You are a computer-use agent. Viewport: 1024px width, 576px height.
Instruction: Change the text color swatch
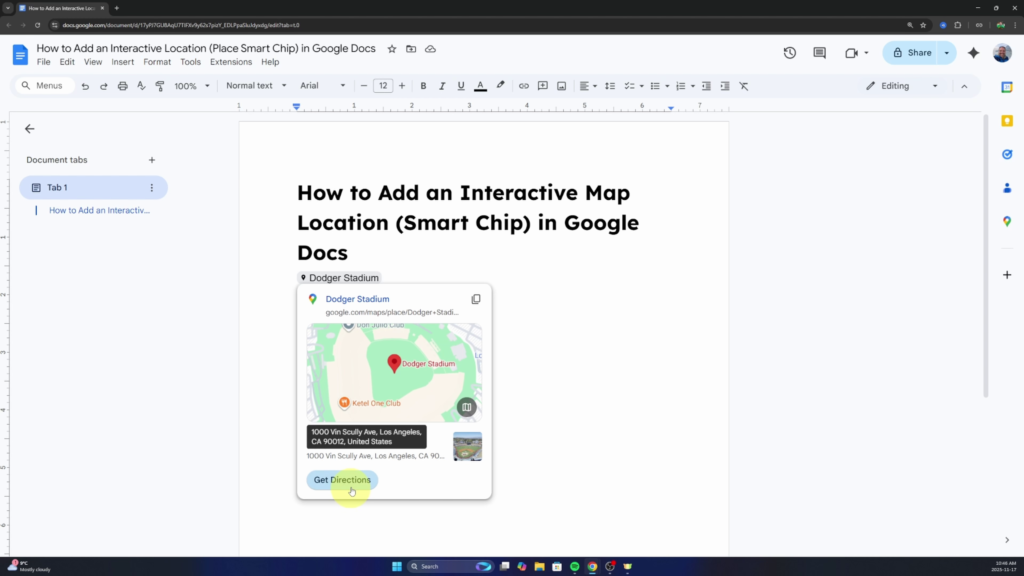478,85
